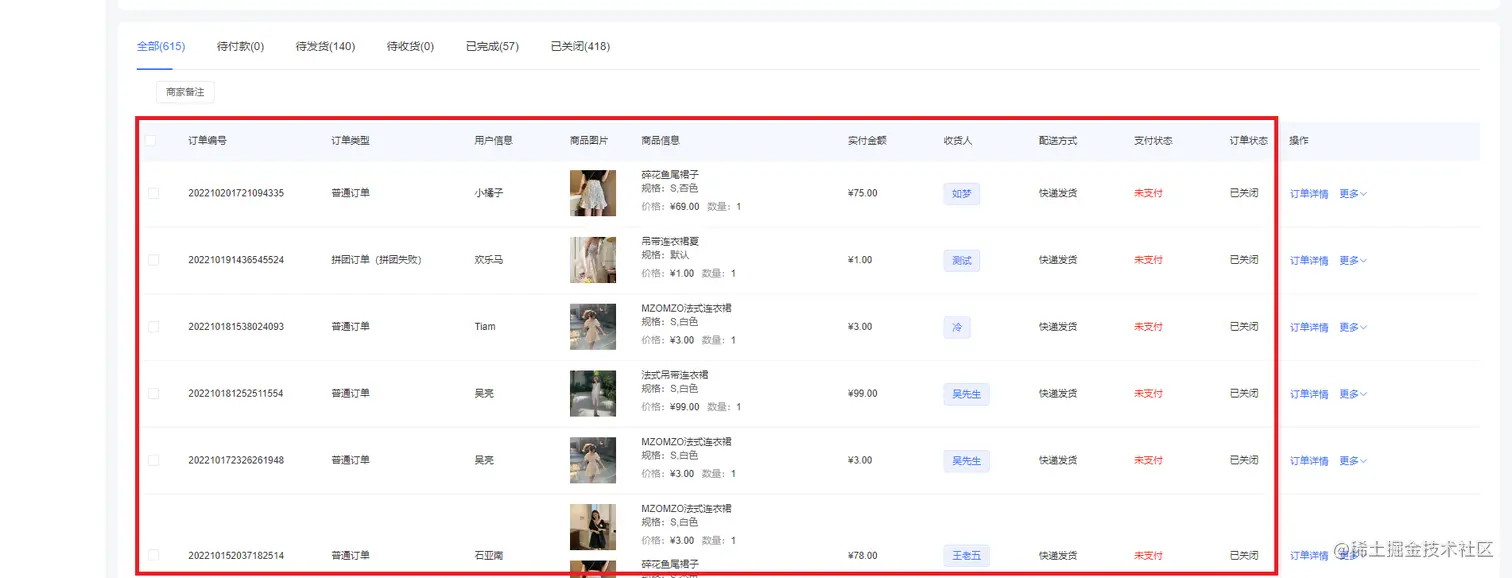This screenshot has height=578, width=1512.
Task: Click order number 202210172326261948
Action: coord(236,461)
